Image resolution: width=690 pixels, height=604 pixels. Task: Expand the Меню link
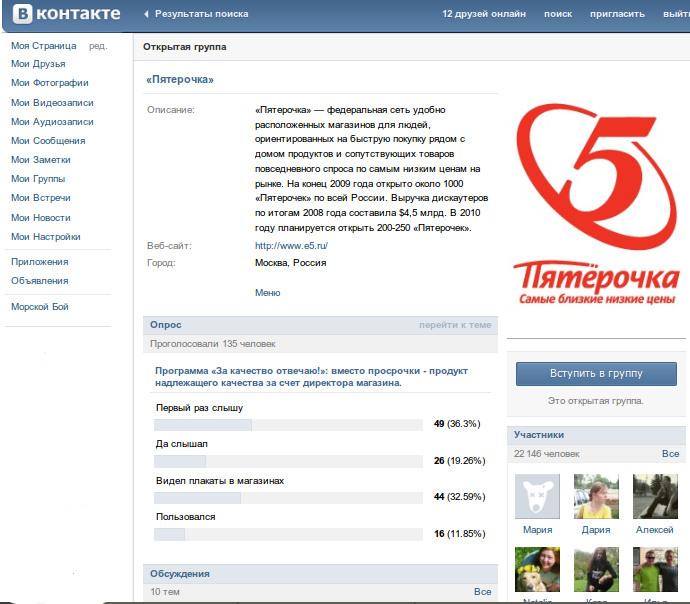(x=268, y=293)
